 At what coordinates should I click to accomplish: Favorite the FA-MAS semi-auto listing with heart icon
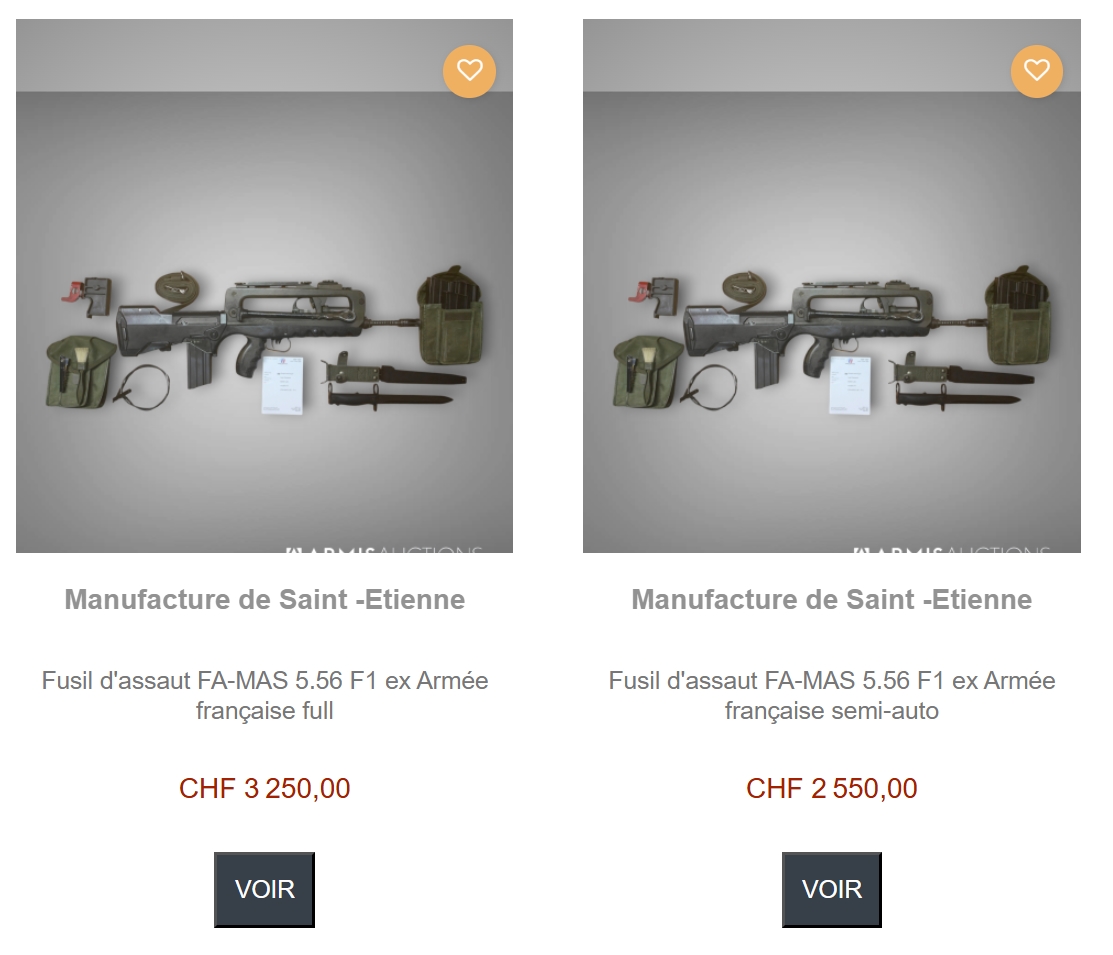1036,71
